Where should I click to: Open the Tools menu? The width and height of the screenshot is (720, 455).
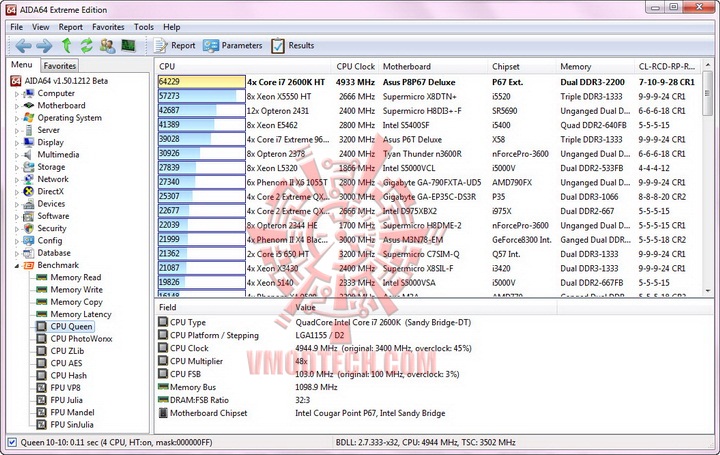click(x=144, y=27)
